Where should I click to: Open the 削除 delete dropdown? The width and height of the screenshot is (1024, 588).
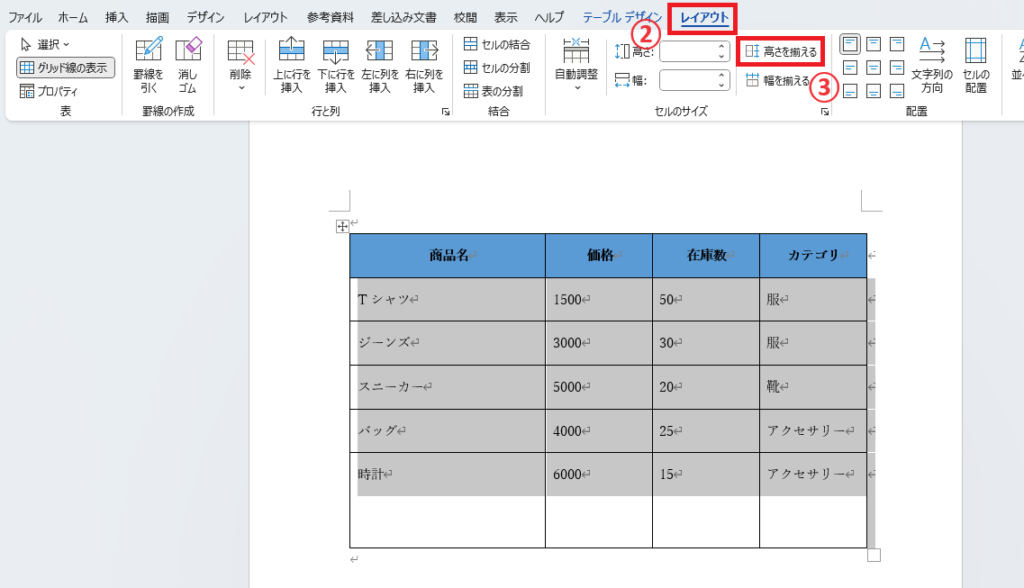point(240,65)
